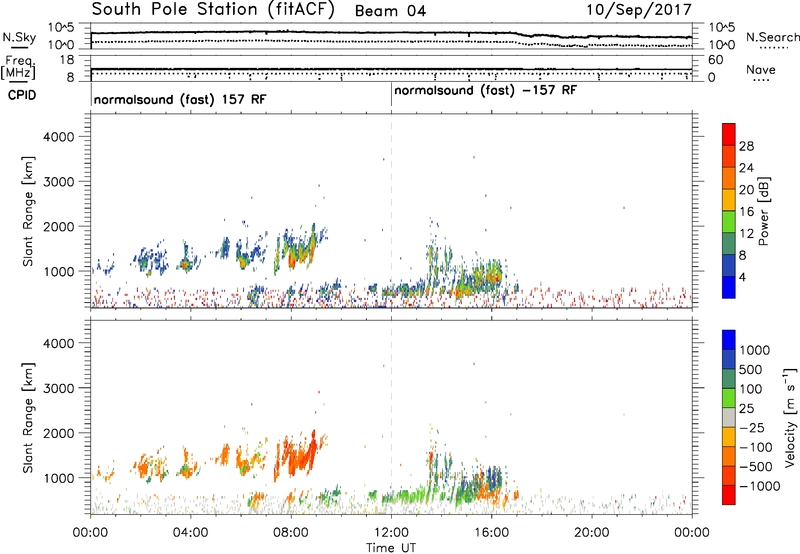The width and height of the screenshot is (800, 554).
Task: Click the gray near-zero velocity swatch
Action: (x=729, y=418)
